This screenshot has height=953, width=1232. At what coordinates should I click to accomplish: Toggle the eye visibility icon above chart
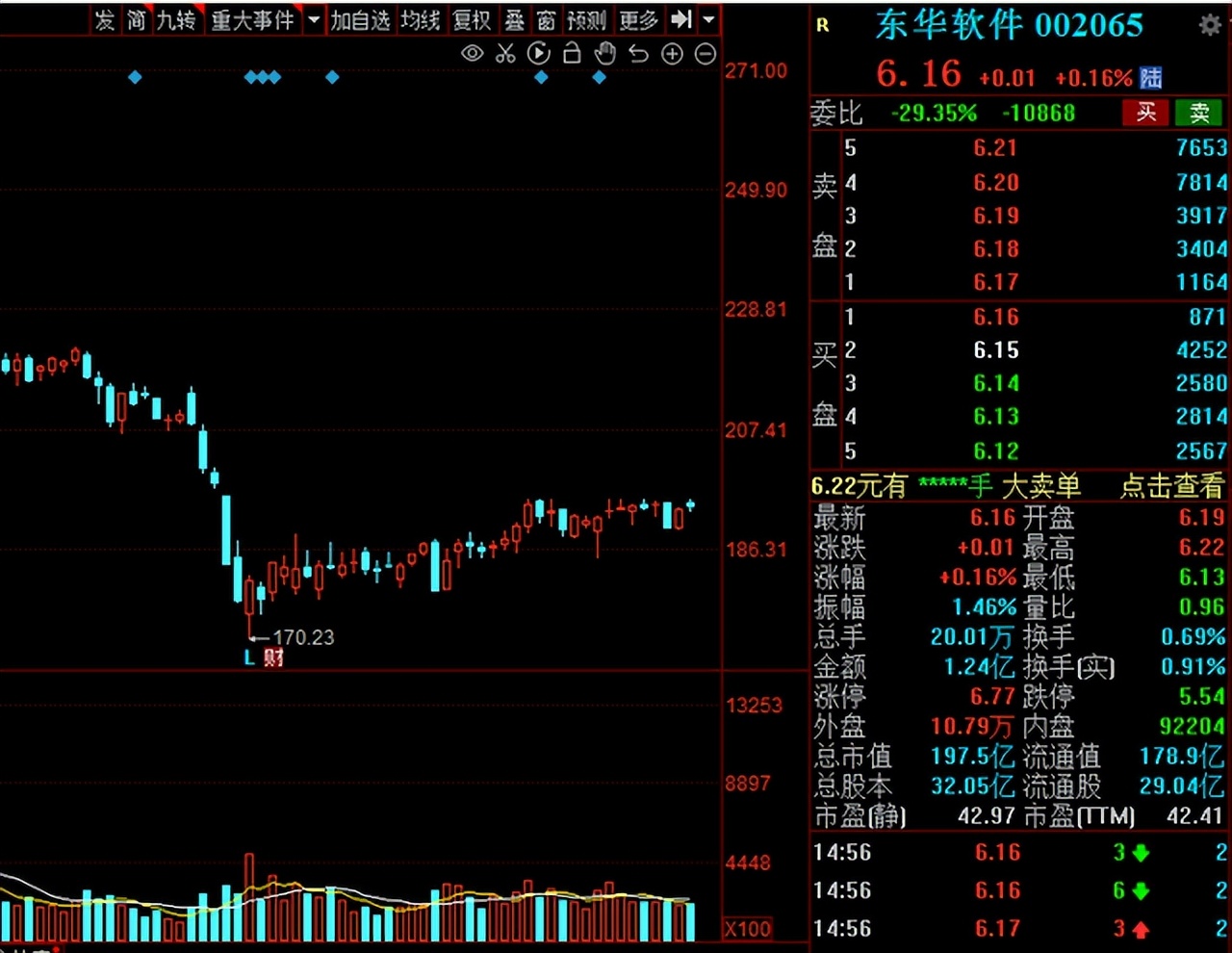click(x=472, y=54)
